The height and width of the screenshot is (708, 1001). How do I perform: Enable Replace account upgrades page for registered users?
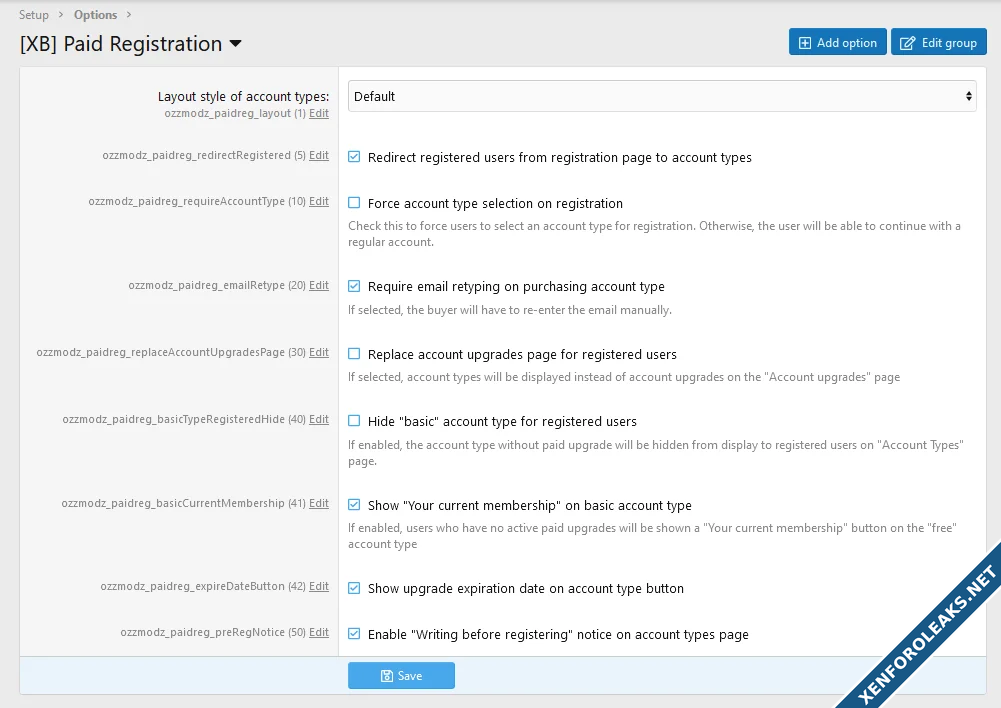point(354,354)
